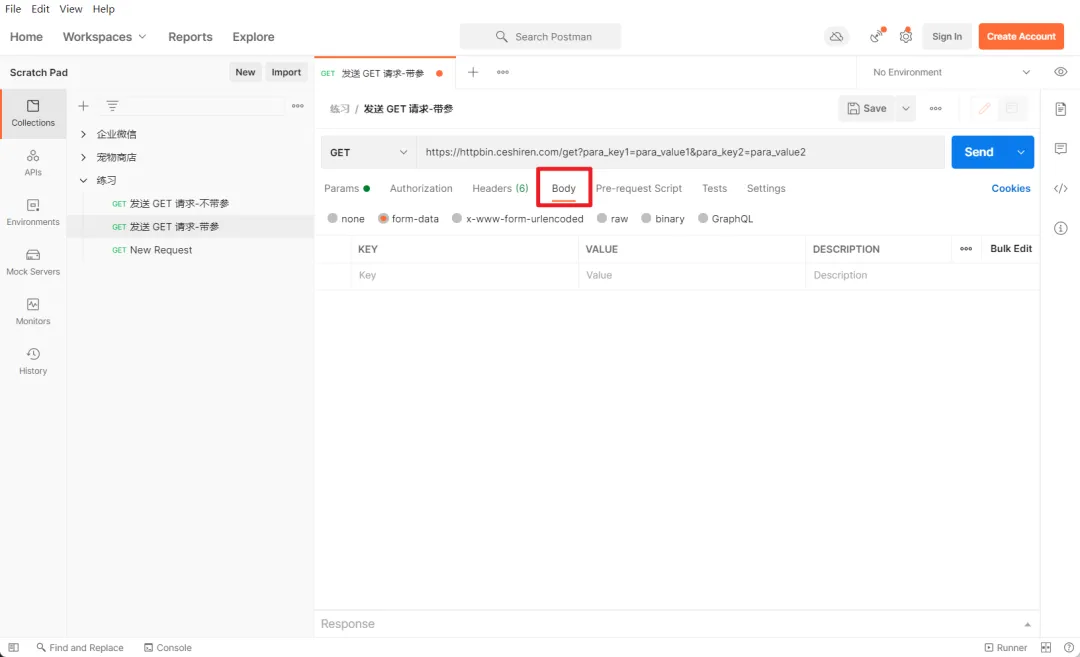Open tab bar three-dot options menu
Screen dimensions: 1080x657
pyautogui.click(x=503, y=72)
